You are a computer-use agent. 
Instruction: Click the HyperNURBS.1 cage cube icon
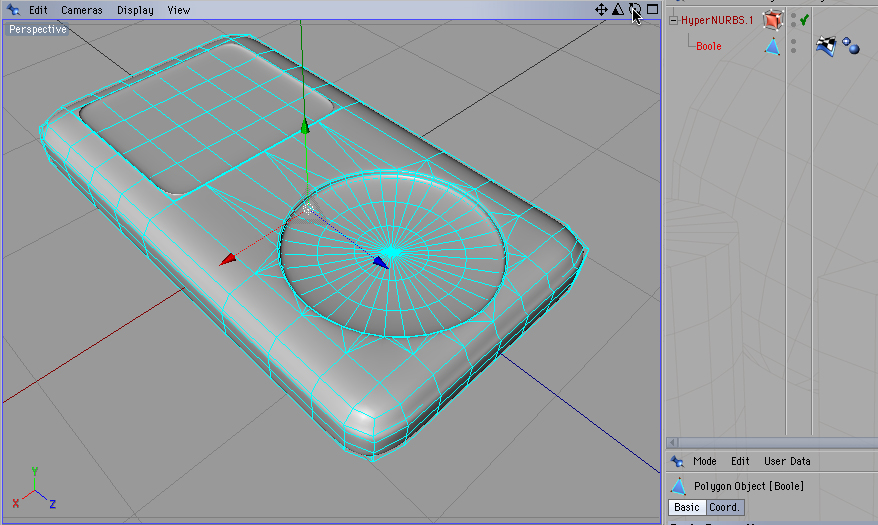[x=773, y=20]
